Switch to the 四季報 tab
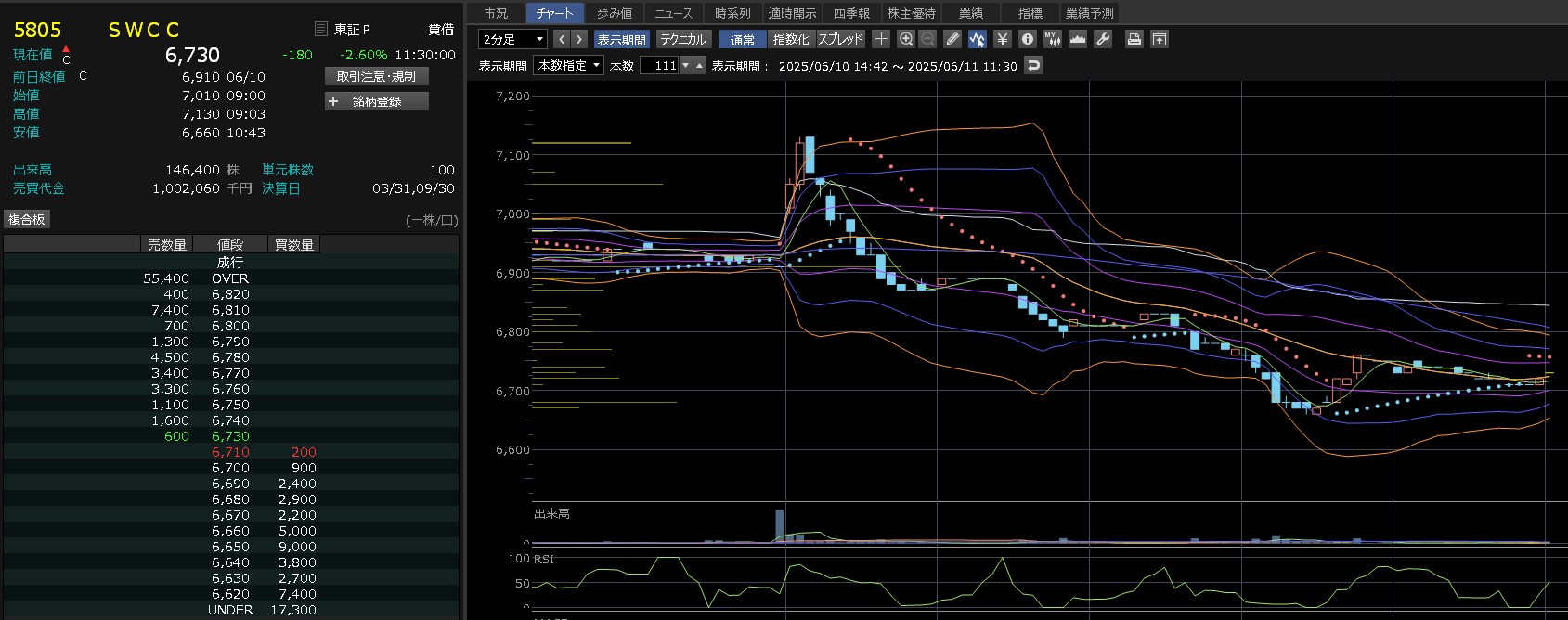This screenshot has width=1568, height=620. tap(852, 13)
